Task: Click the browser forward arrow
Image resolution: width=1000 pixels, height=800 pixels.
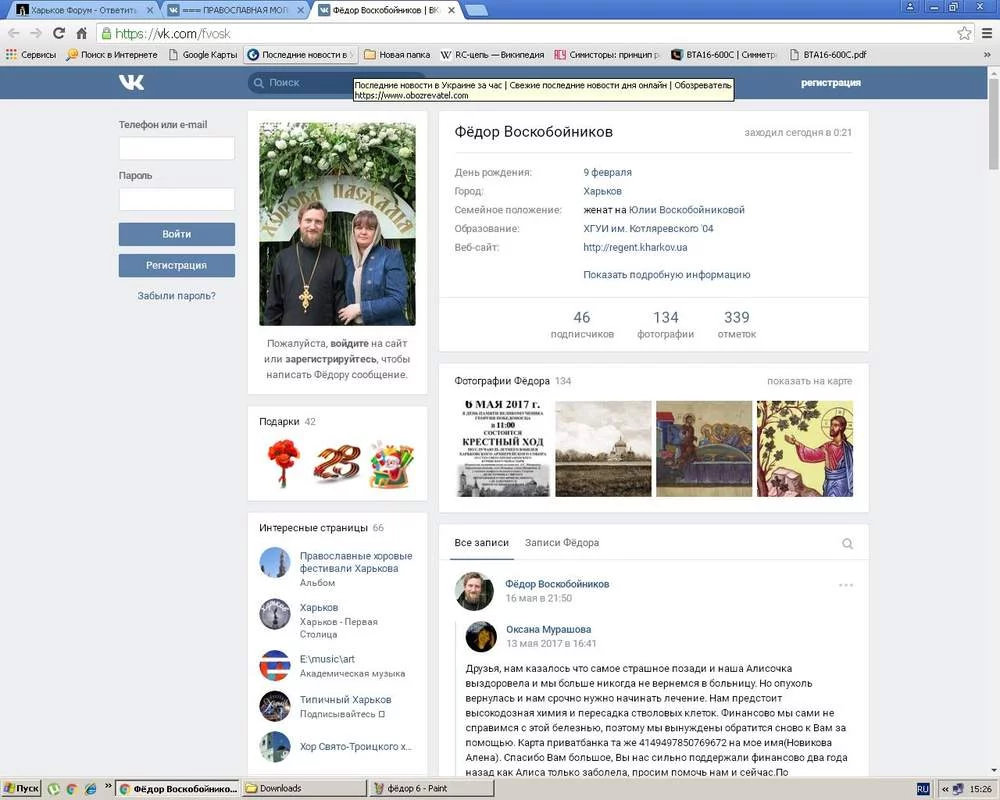Action: click(36, 33)
